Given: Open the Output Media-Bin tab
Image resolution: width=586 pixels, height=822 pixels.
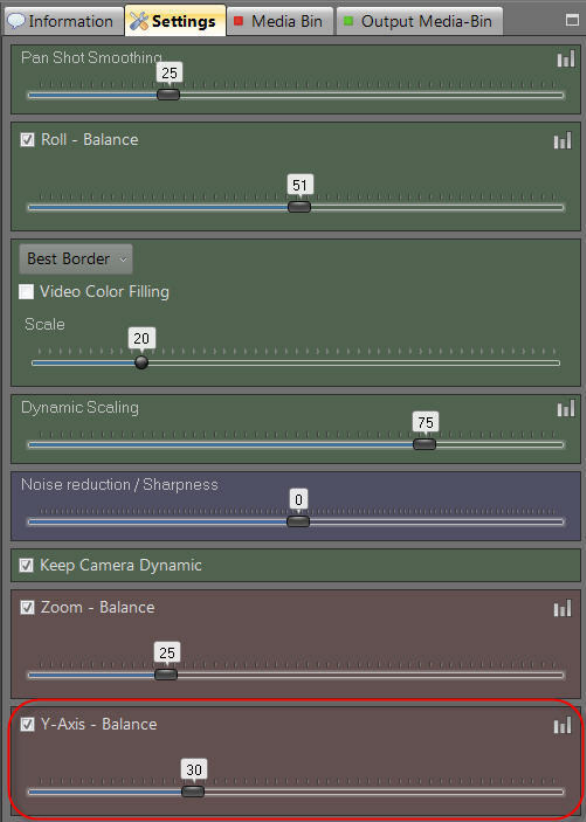Looking at the screenshot, I should point(419,21).
